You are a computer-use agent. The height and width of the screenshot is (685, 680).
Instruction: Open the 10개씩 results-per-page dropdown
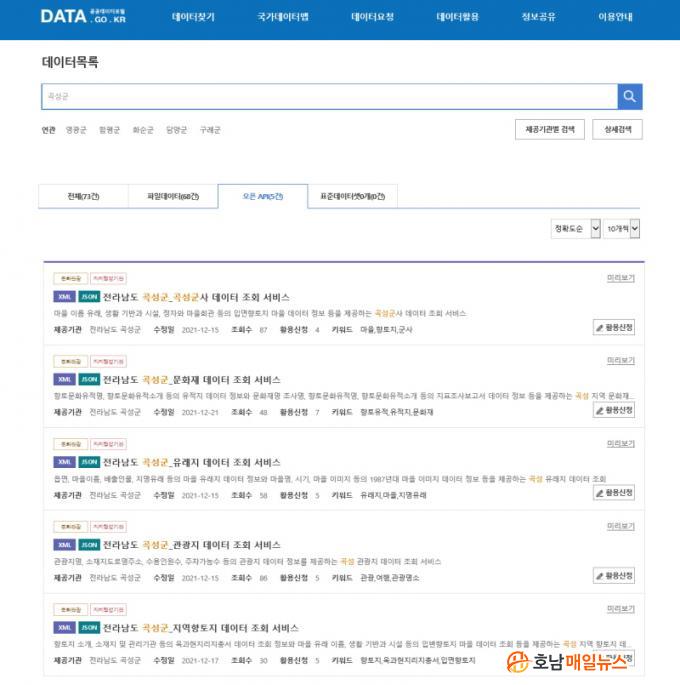(622, 229)
